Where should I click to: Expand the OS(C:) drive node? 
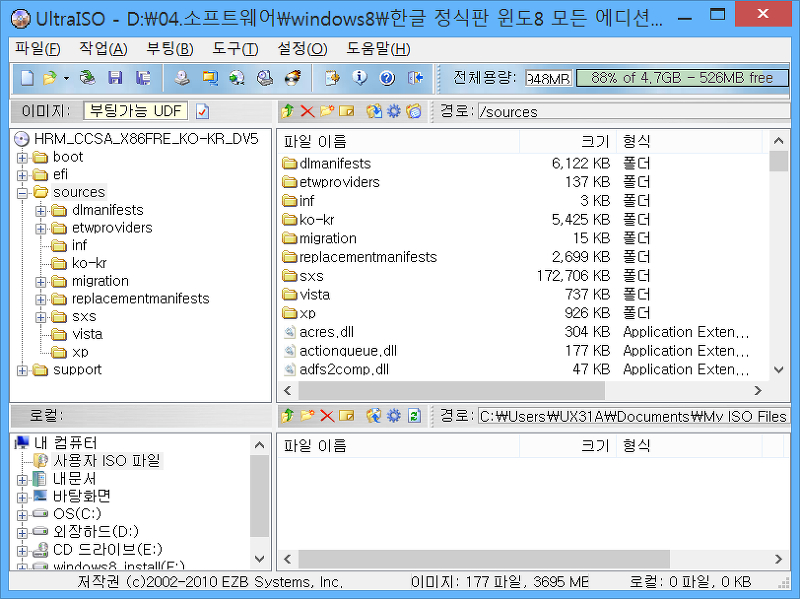pyautogui.click(x=22, y=515)
